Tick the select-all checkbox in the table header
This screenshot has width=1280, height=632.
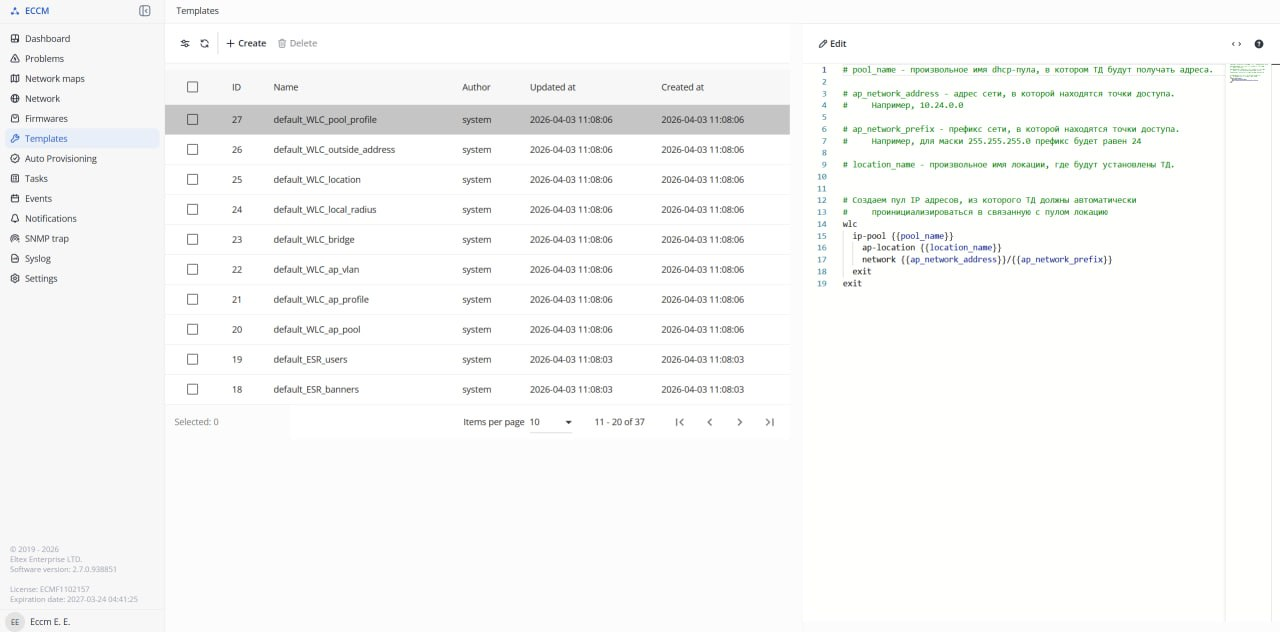193,87
